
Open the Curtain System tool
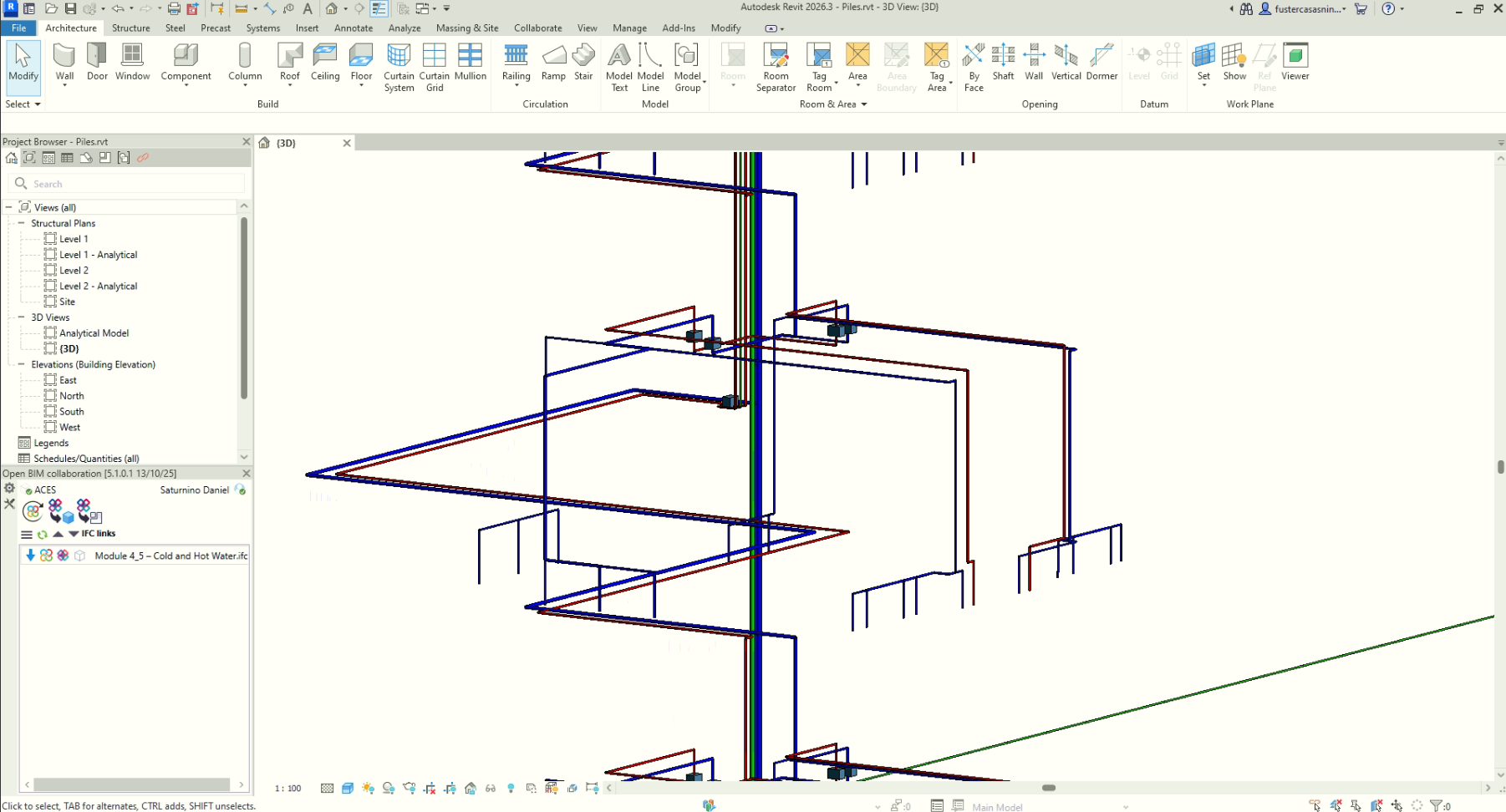399,67
